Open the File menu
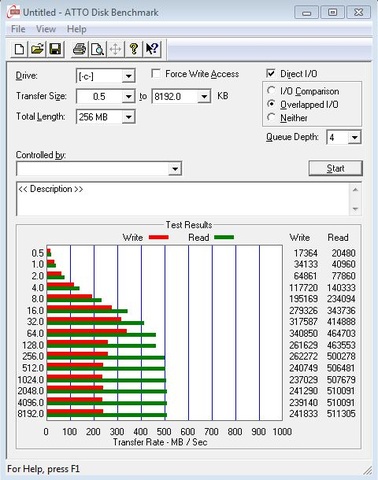 pos(18,29)
